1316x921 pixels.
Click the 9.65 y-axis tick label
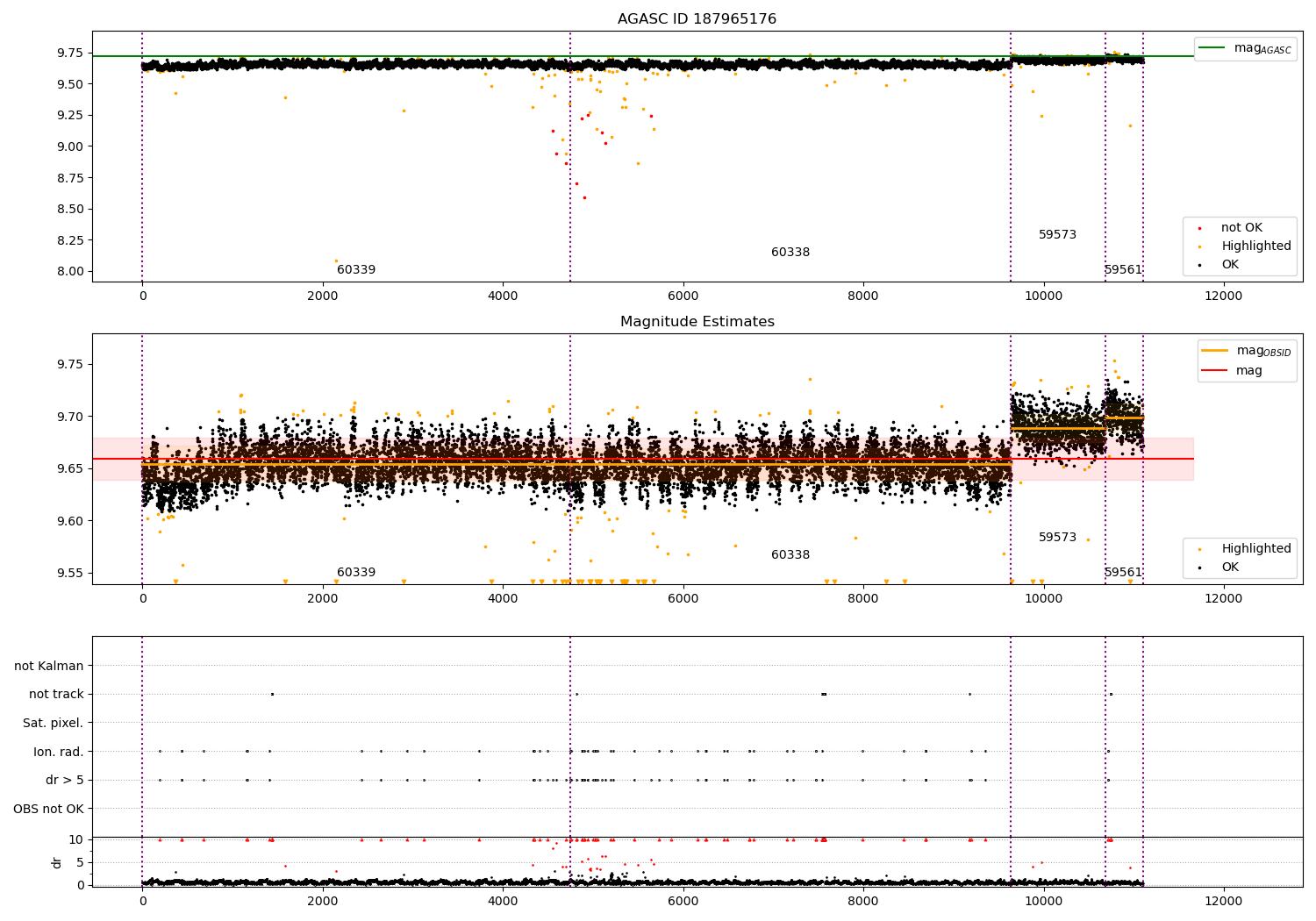70,468
